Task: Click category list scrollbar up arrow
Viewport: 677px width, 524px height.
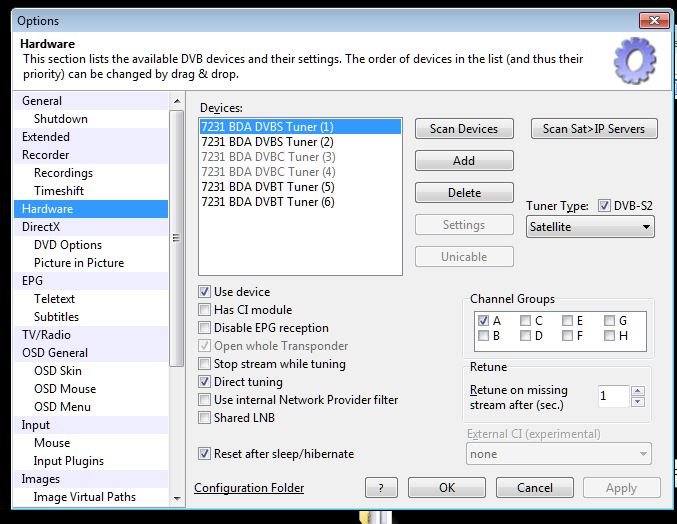Action: pos(177,101)
